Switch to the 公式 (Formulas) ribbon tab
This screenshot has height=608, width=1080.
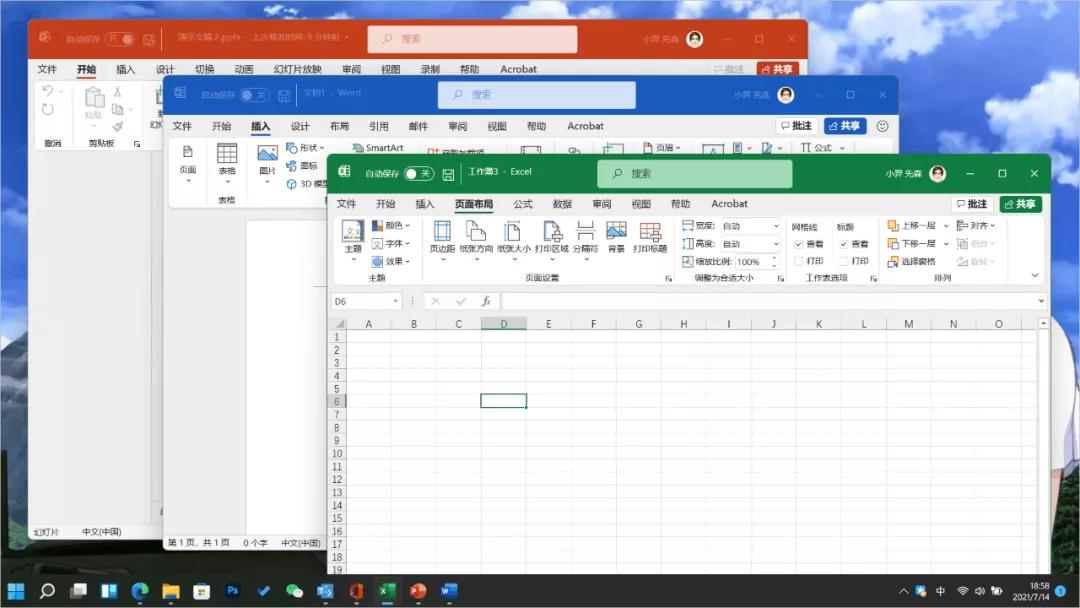coord(523,204)
